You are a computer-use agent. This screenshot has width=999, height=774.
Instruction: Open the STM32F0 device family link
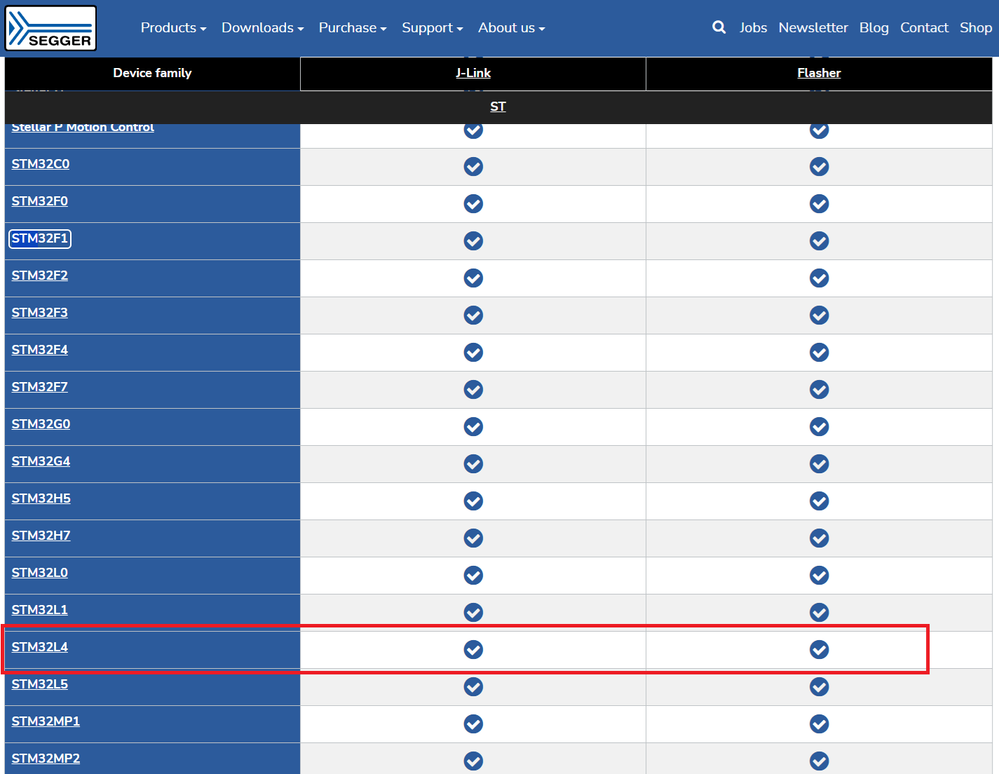[40, 201]
